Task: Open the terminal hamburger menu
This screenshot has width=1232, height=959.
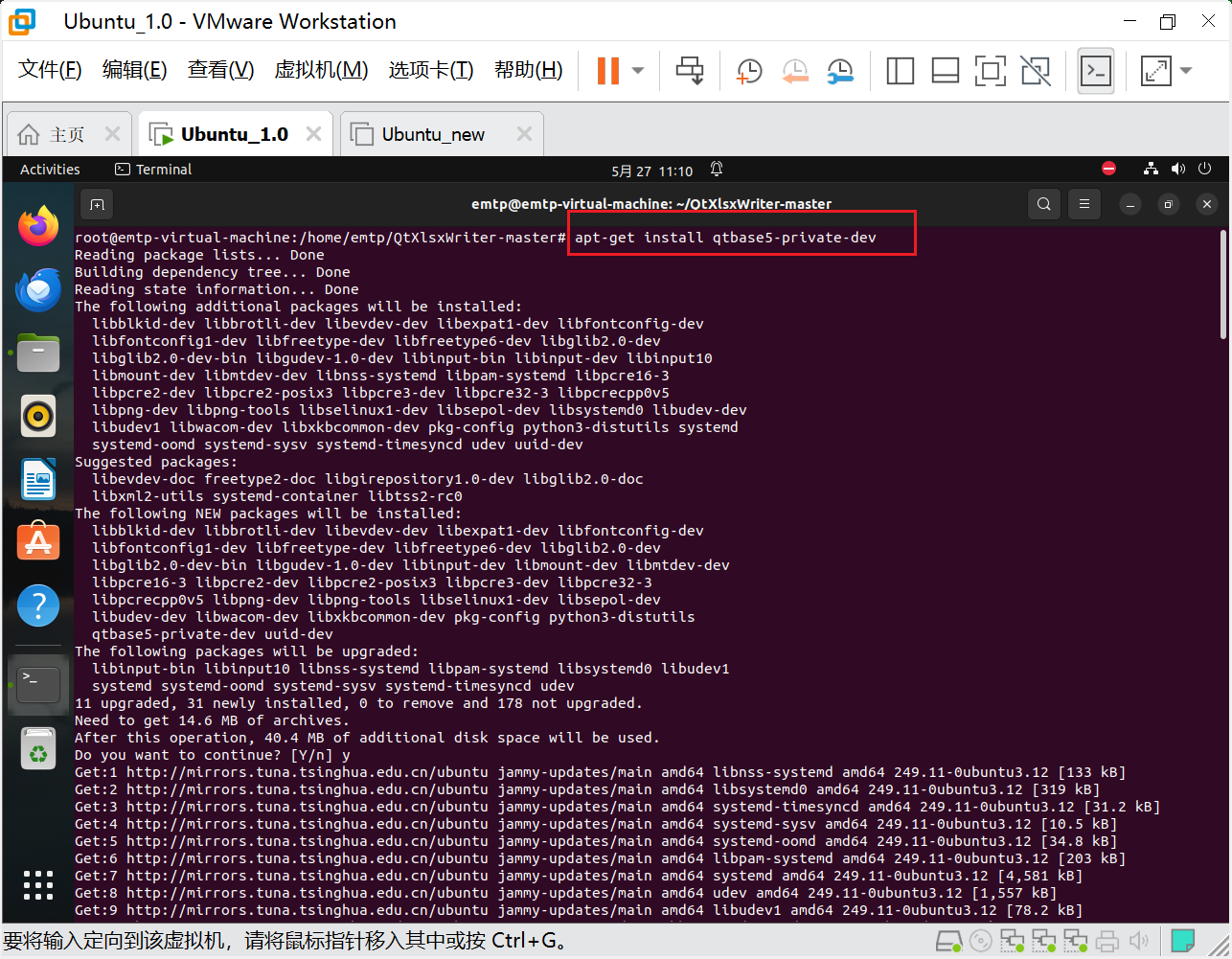Action: pyautogui.click(x=1084, y=203)
